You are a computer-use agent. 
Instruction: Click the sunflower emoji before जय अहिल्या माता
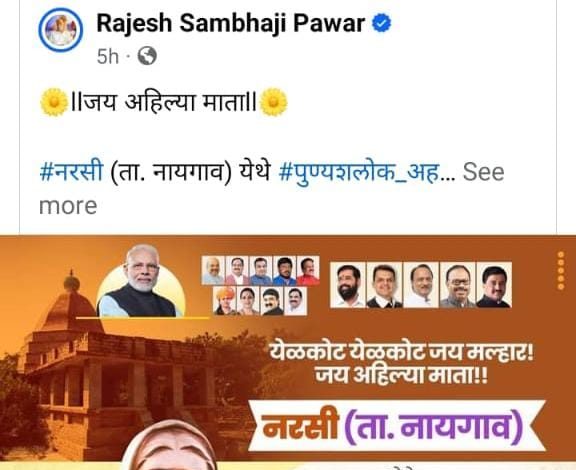[x=54, y=102]
